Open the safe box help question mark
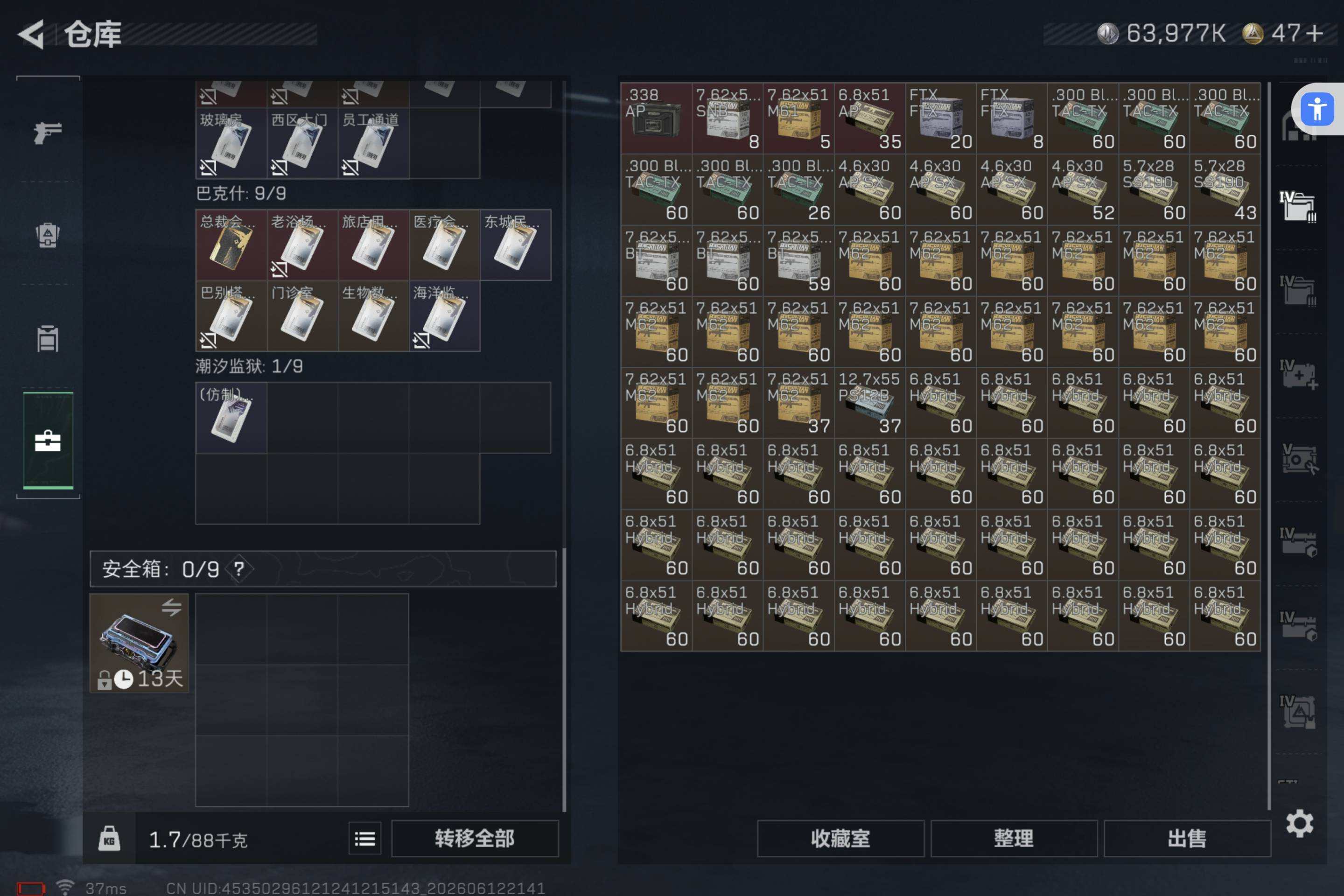Image resolution: width=1344 pixels, height=896 pixels. click(239, 568)
